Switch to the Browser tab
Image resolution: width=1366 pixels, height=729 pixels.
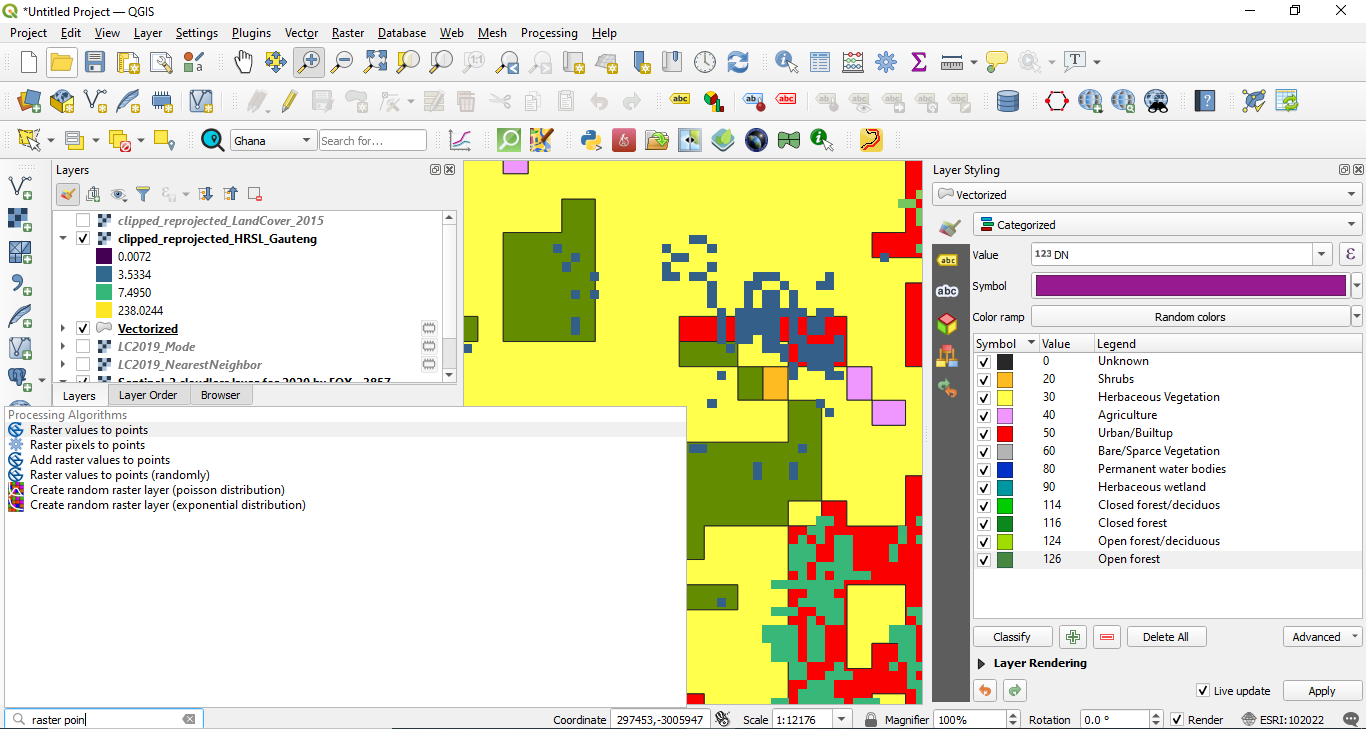220,395
